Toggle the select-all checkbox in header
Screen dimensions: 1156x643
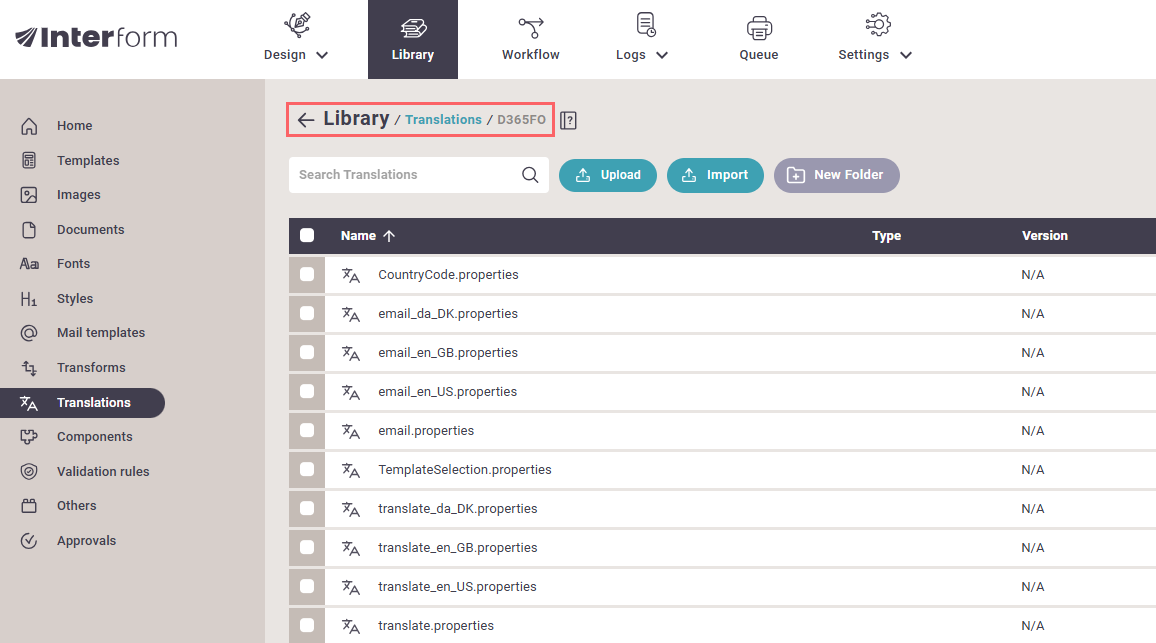click(307, 236)
